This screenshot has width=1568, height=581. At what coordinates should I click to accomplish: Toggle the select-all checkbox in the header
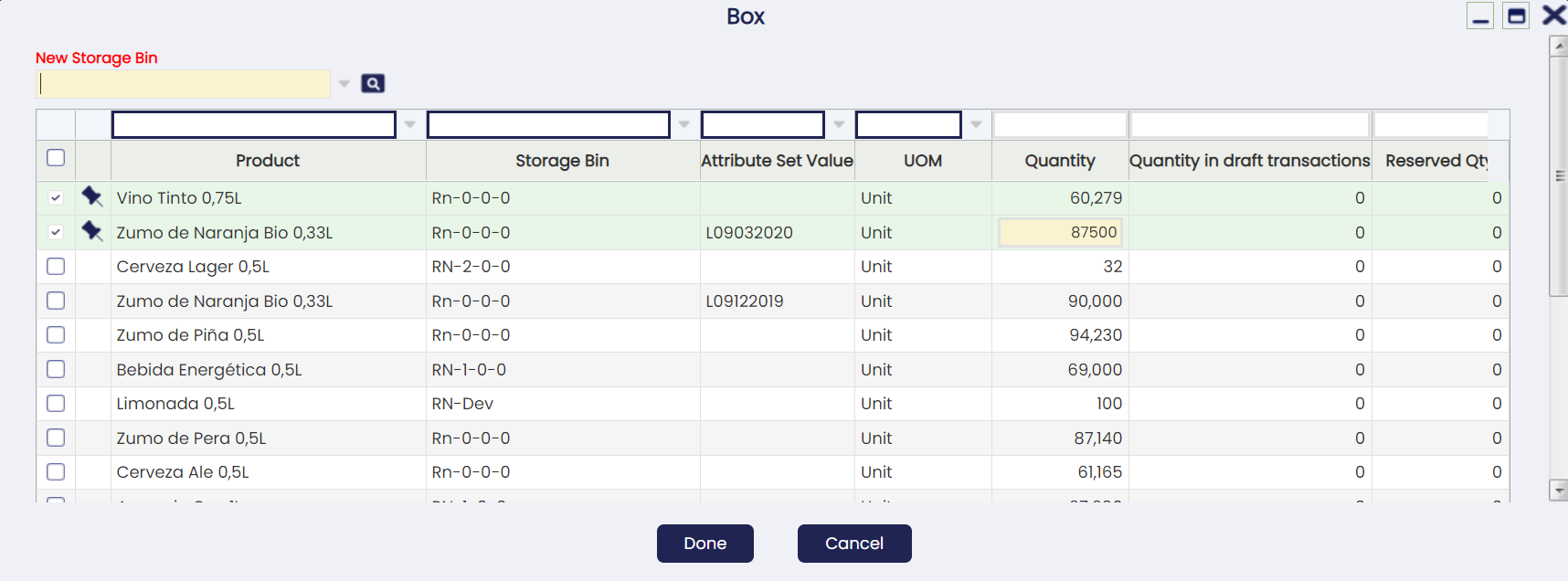(x=56, y=158)
